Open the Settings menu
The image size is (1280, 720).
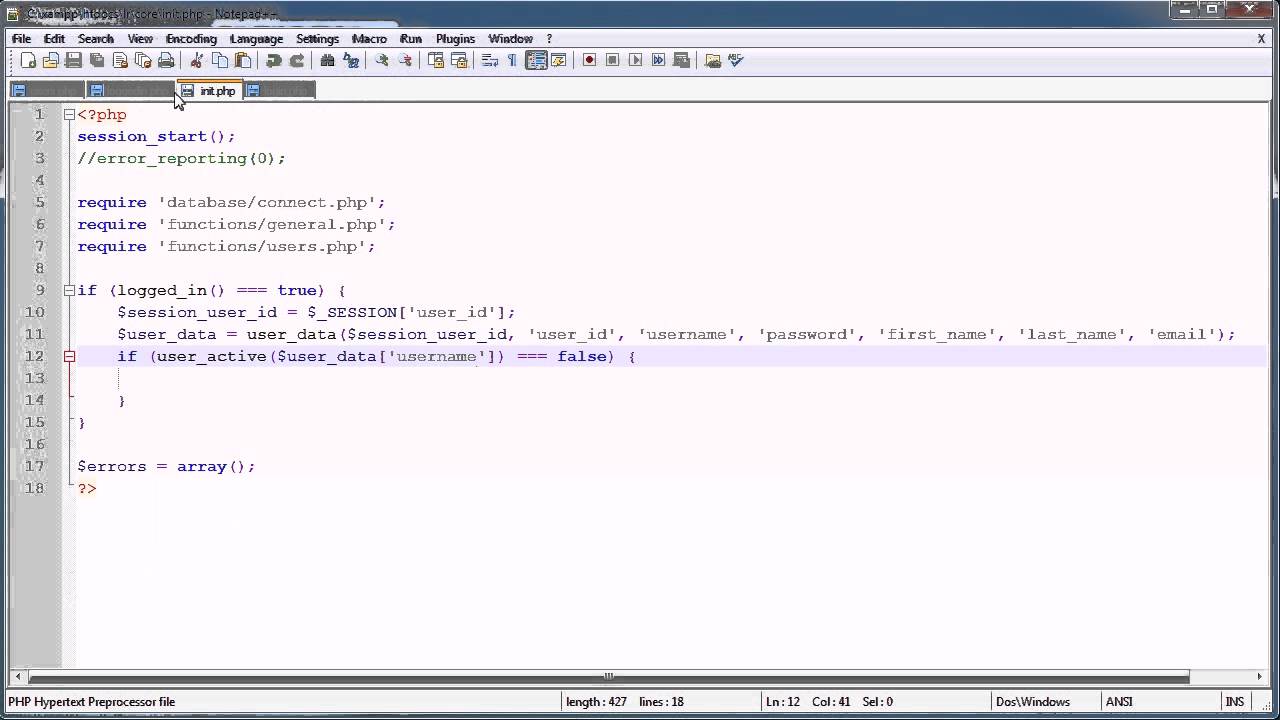click(x=317, y=39)
